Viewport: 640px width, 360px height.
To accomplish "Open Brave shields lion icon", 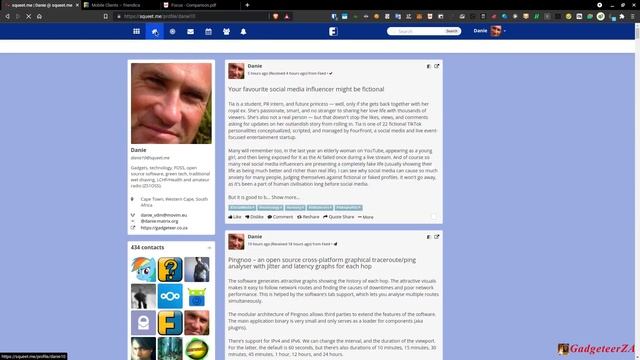I will point(276,16).
